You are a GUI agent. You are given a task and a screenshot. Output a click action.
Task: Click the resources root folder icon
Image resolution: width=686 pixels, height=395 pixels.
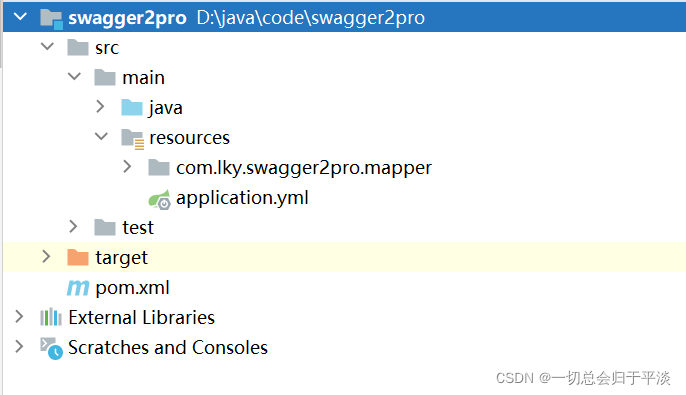pyautogui.click(x=133, y=139)
